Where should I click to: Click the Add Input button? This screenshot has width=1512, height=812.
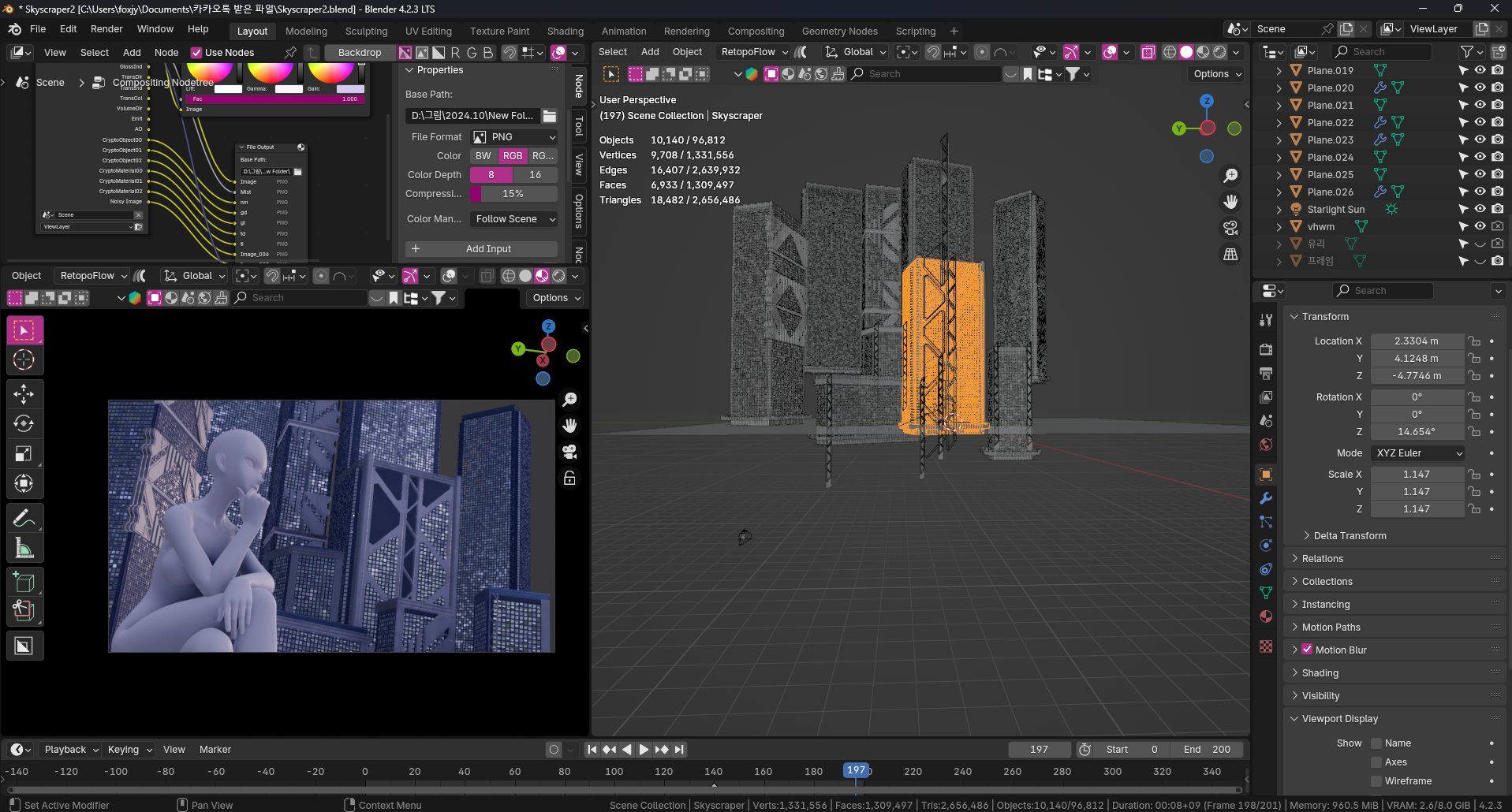tap(481, 249)
